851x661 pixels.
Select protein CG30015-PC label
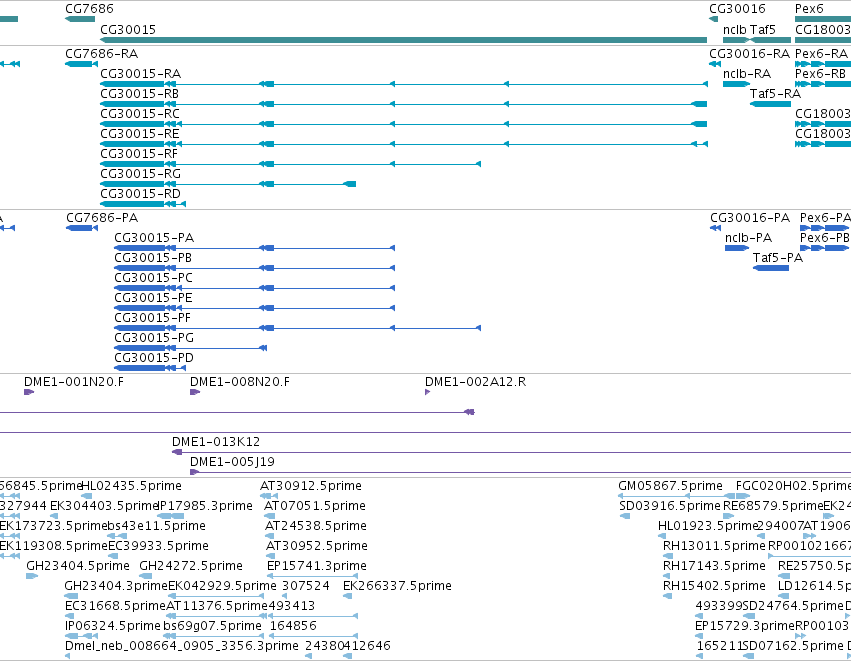[154, 278]
